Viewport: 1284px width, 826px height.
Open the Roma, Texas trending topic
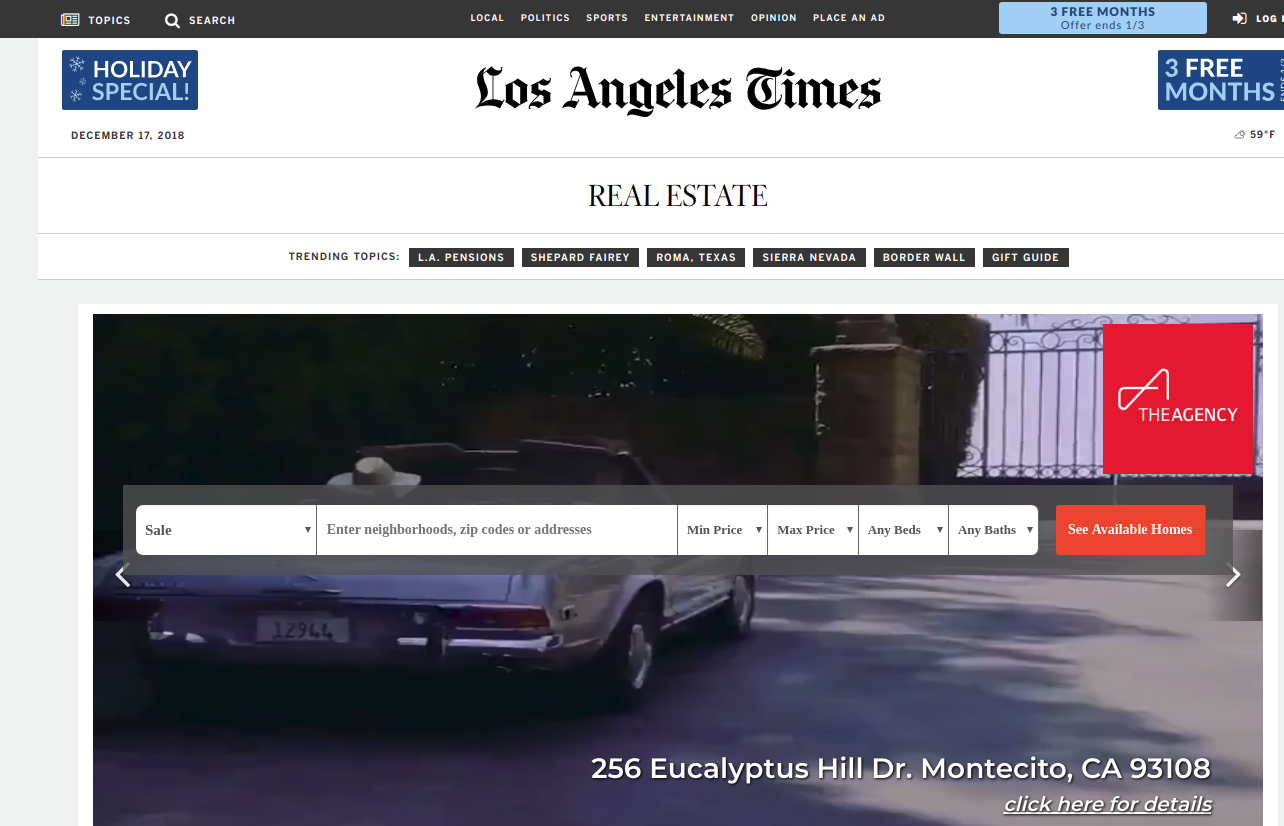696,257
